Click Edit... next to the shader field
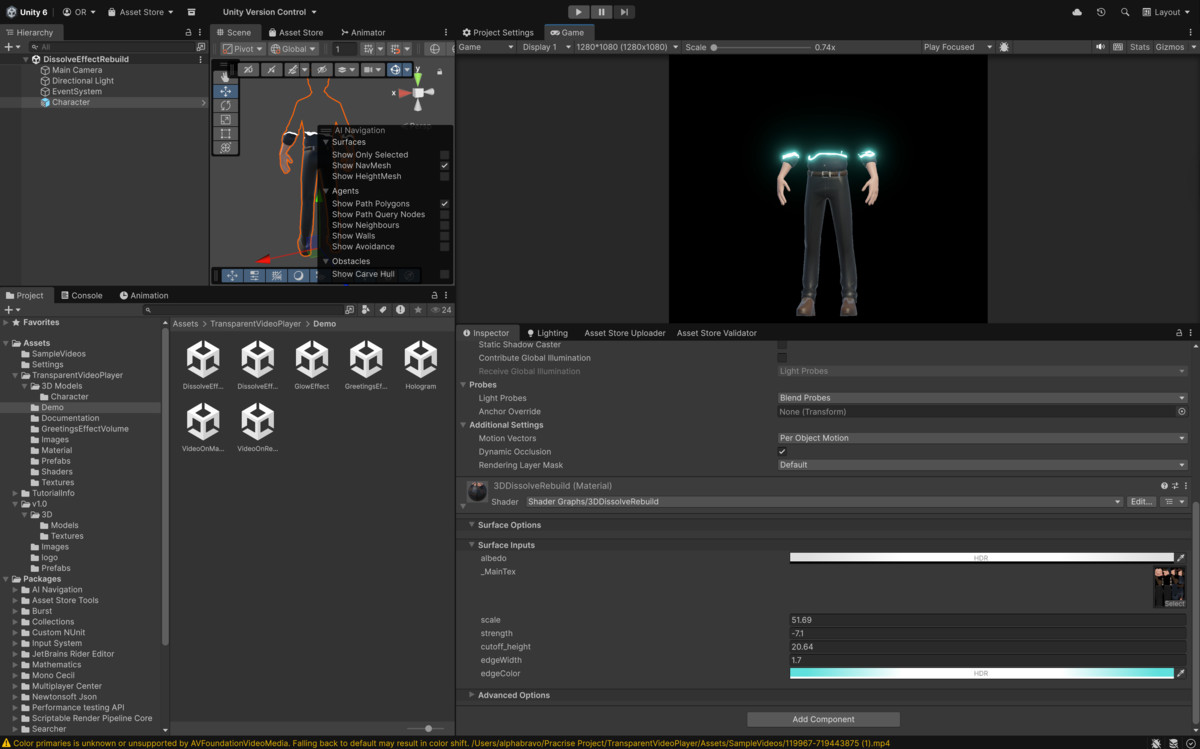 click(x=1141, y=501)
